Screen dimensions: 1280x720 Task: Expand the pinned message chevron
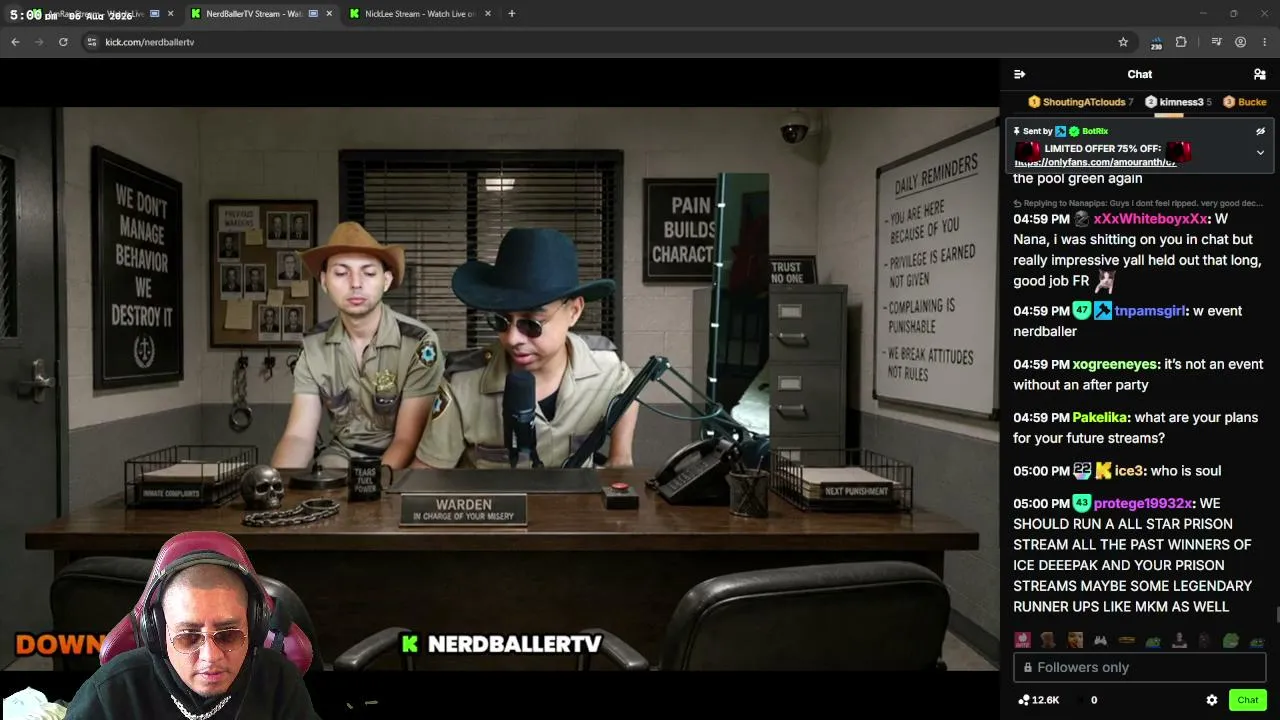(x=1260, y=153)
